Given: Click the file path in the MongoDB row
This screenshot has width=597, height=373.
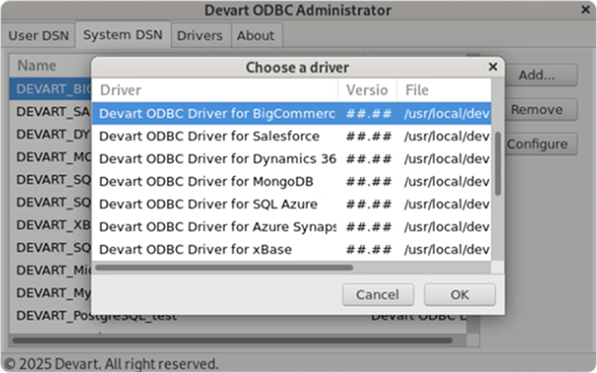Looking at the screenshot, I should point(447,182).
